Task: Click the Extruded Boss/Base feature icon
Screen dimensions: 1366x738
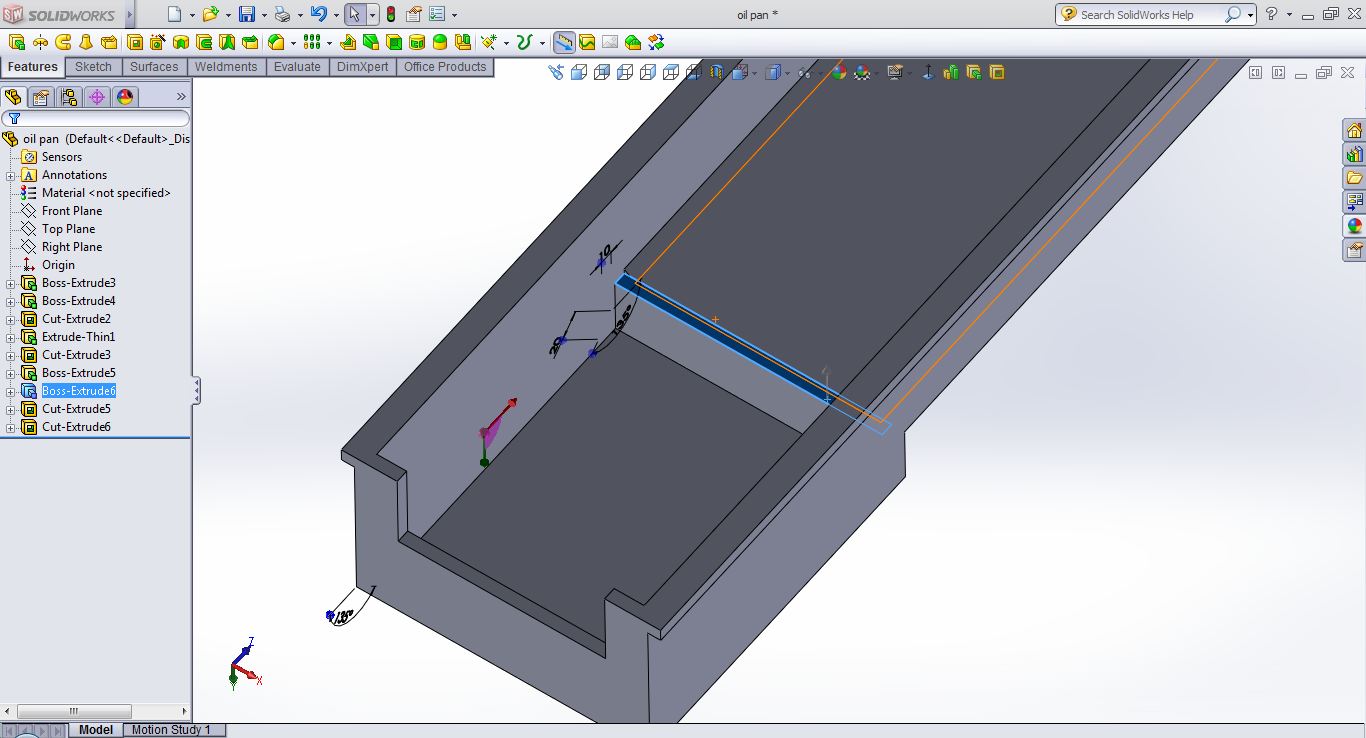Action: (17, 42)
